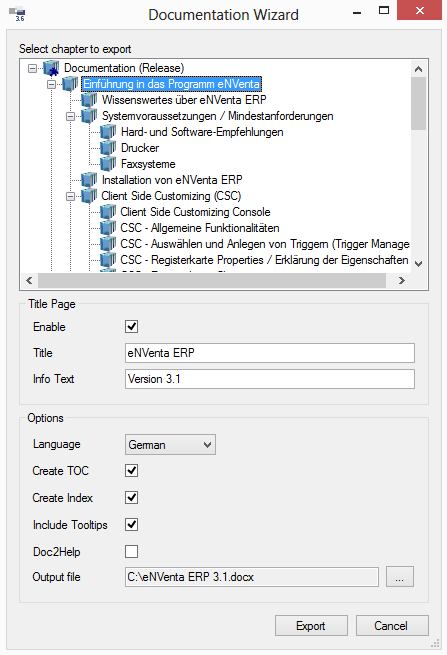Viewport: 447px width, 655px height.
Task: Click the book icon next to Wissenswertes über eNVenta ERP
Action: point(89,100)
